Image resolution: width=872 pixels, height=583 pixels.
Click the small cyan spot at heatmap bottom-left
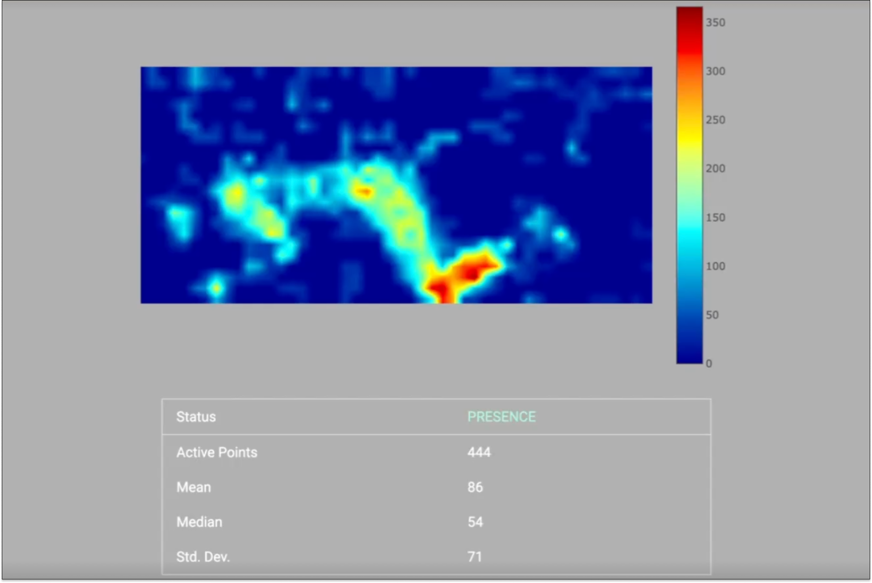click(215, 288)
